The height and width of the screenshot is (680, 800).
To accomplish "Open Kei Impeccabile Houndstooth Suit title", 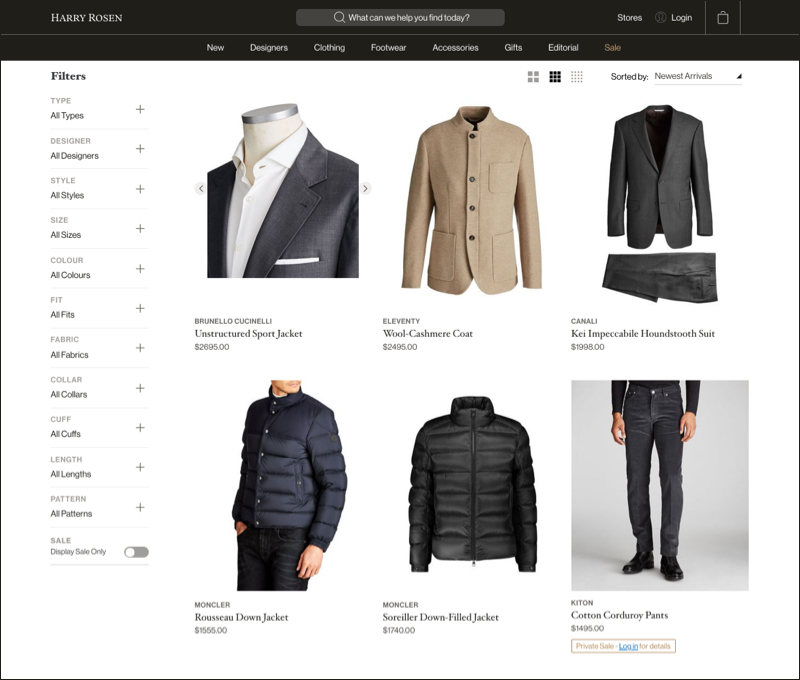I will (643, 334).
